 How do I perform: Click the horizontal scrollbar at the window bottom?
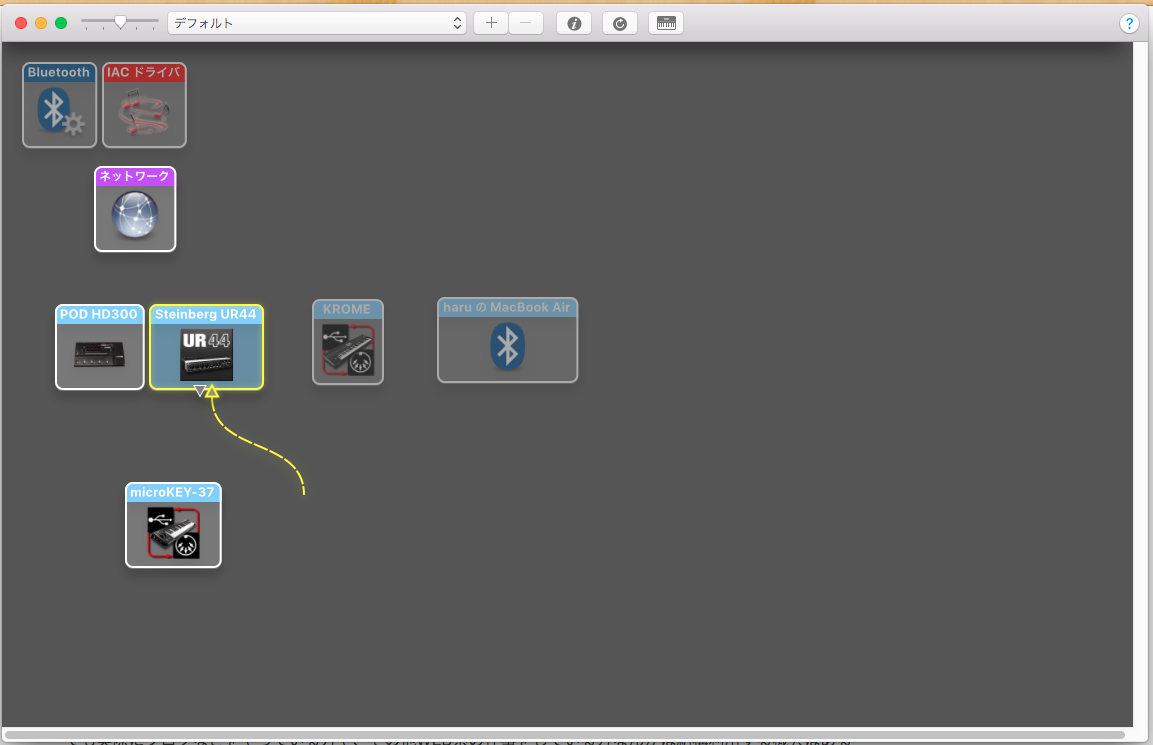(565, 735)
